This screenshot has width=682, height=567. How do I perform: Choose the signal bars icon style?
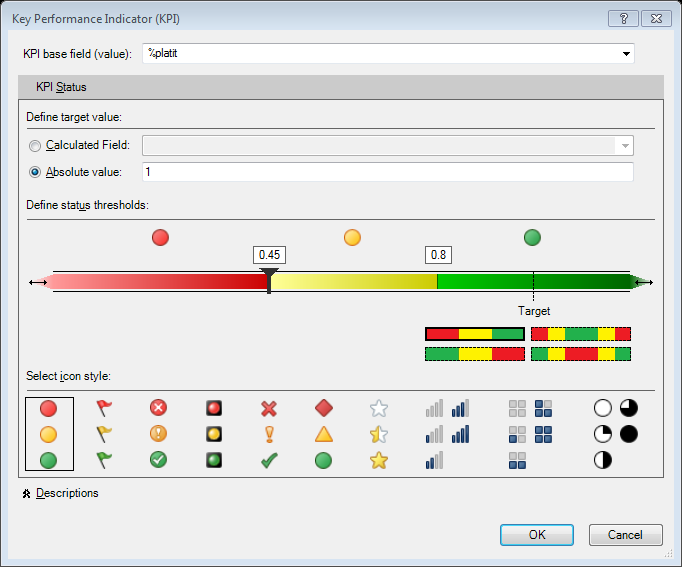pyautogui.click(x=448, y=434)
